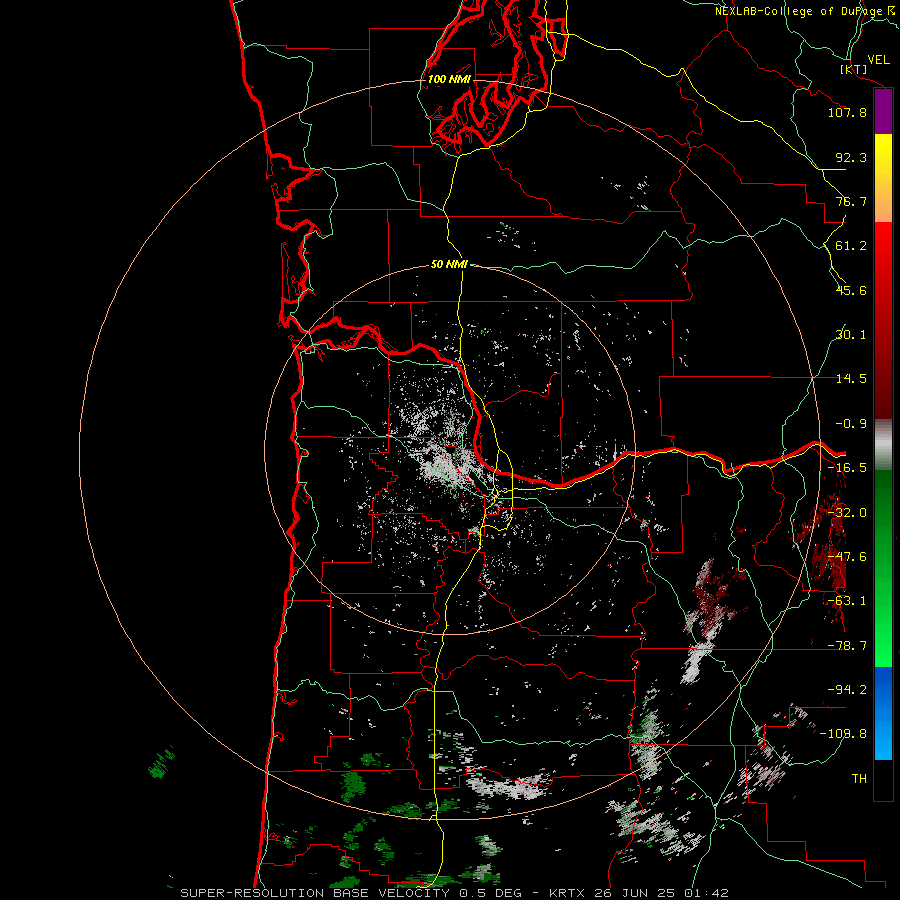The height and width of the screenshot is (900, 900).
Task: Click the 100 NMI range ring label
Action: coord(449,79)
